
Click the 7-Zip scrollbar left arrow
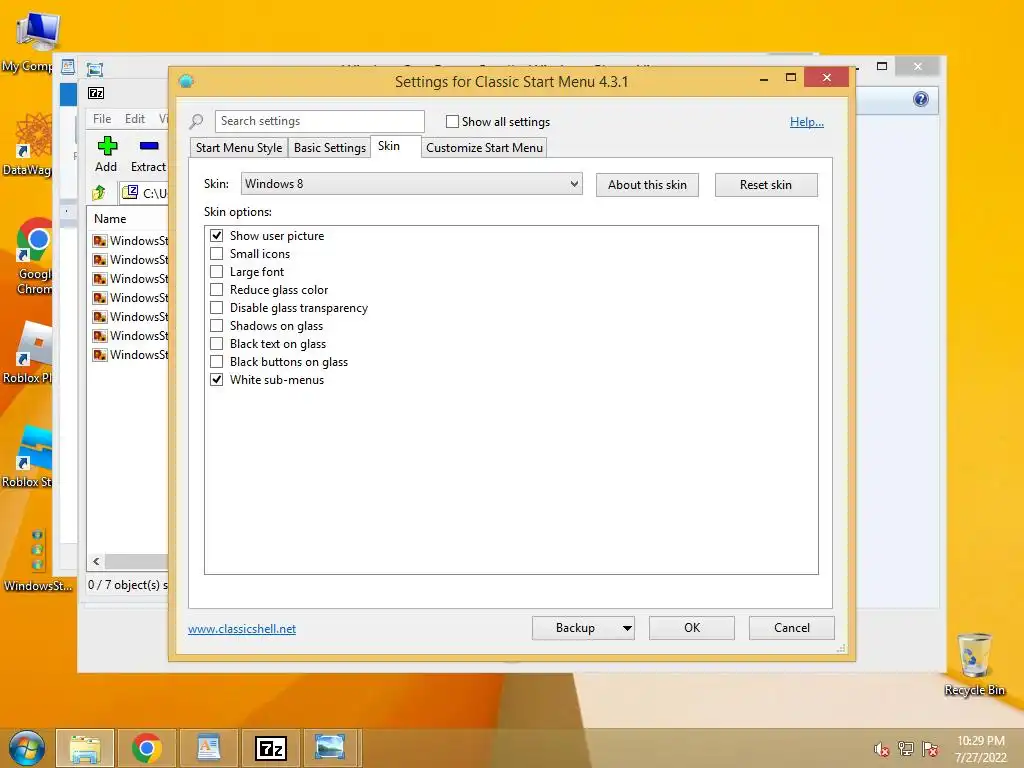(96, 561)
